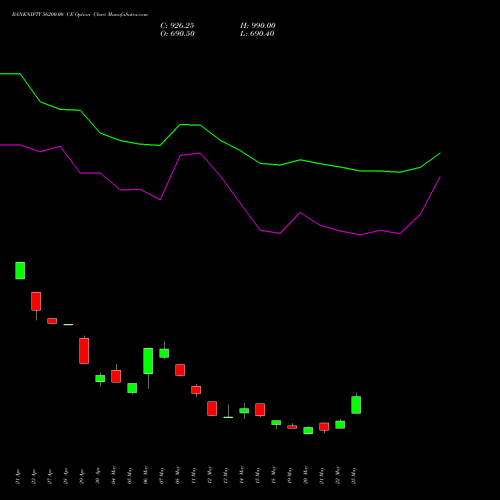This screenshot has width=500, height=500.
Task: Click the 28 Apr date label
Action: [x=66, y=476]
